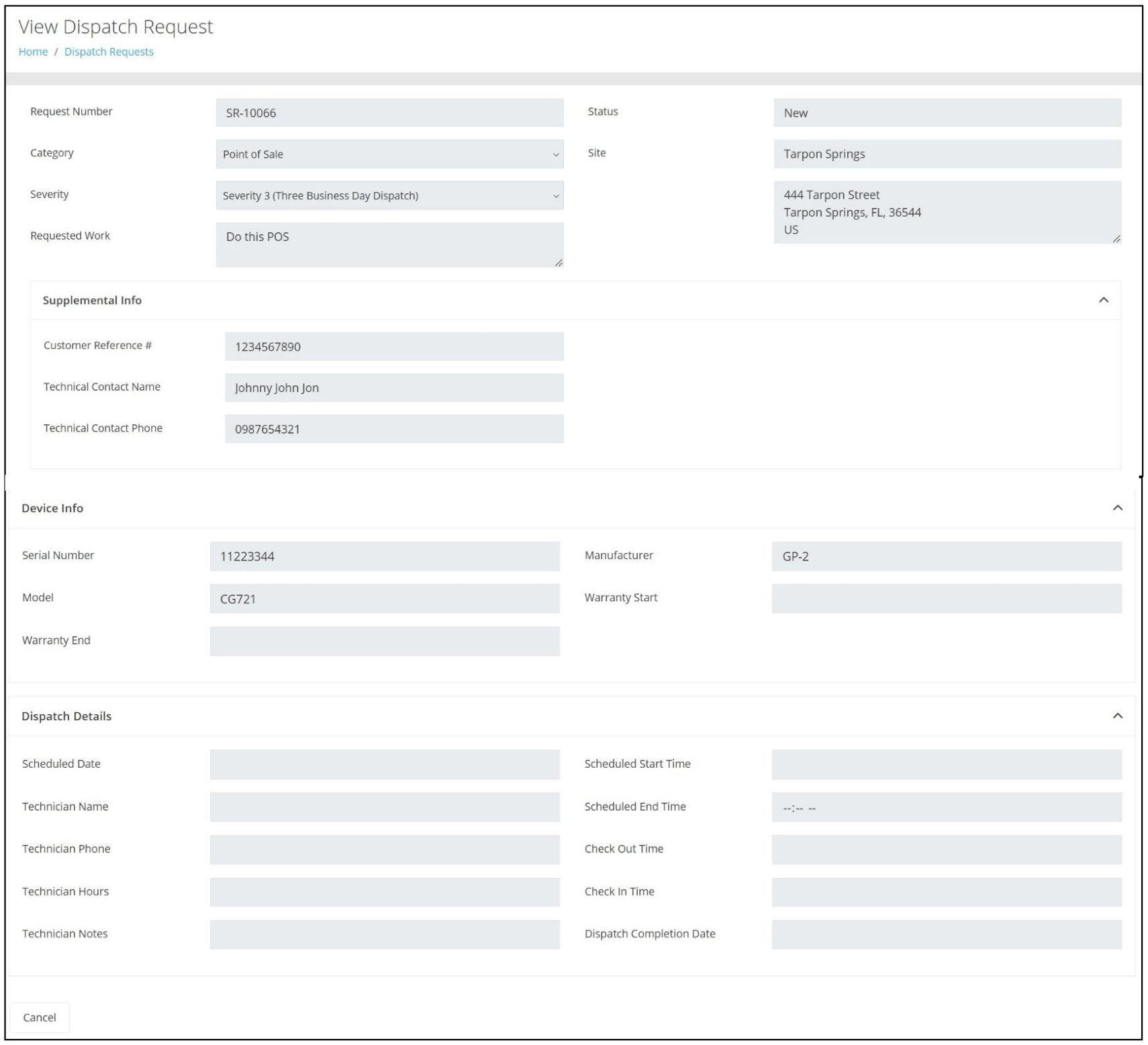Click the Site field showing Tarpon Springs

click(947, 154)
